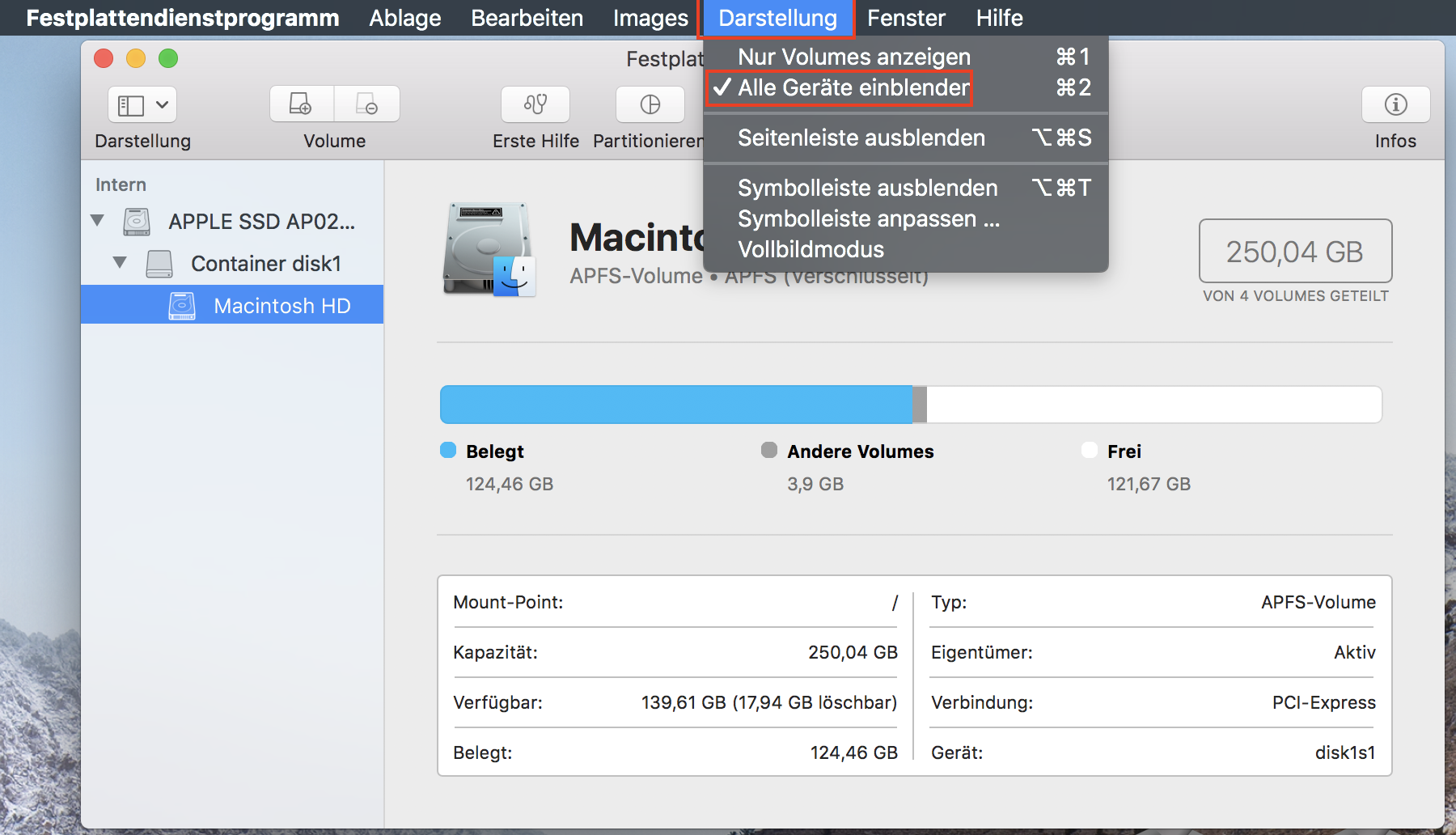
Task: Choose Symbolleiste anpassen from the menu
Action: pos(868,218)
